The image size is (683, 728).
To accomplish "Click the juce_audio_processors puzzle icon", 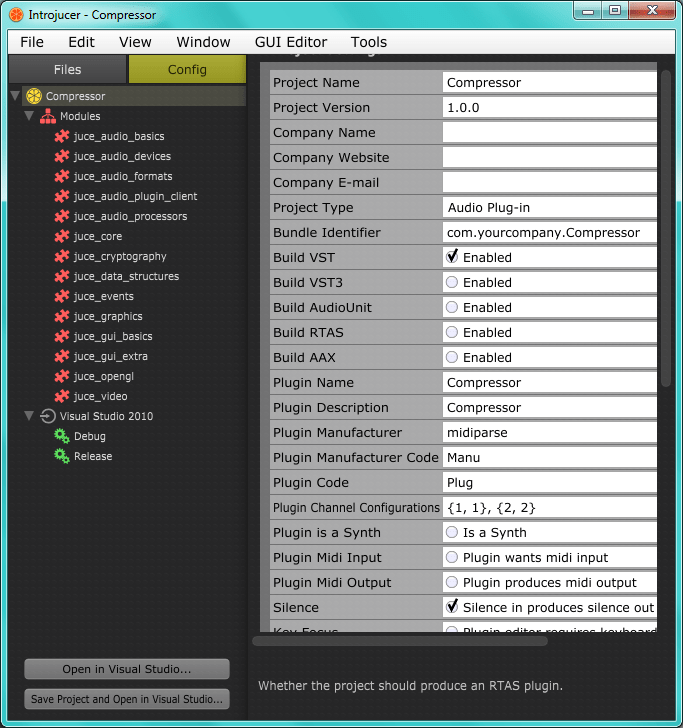I will point(62,216).
